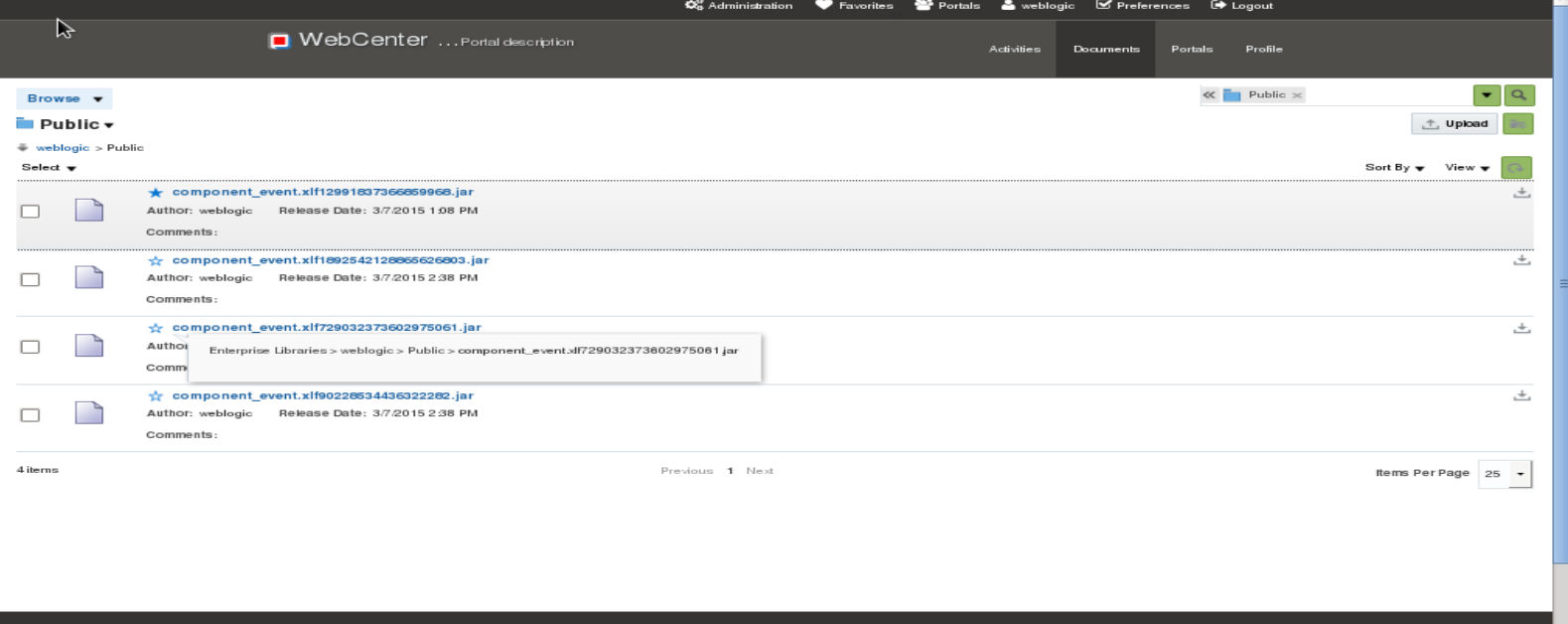Click the red WebCenter logo icon
Image resolution: width=1568 pixels, height=624 pixels.
[279, 41]
